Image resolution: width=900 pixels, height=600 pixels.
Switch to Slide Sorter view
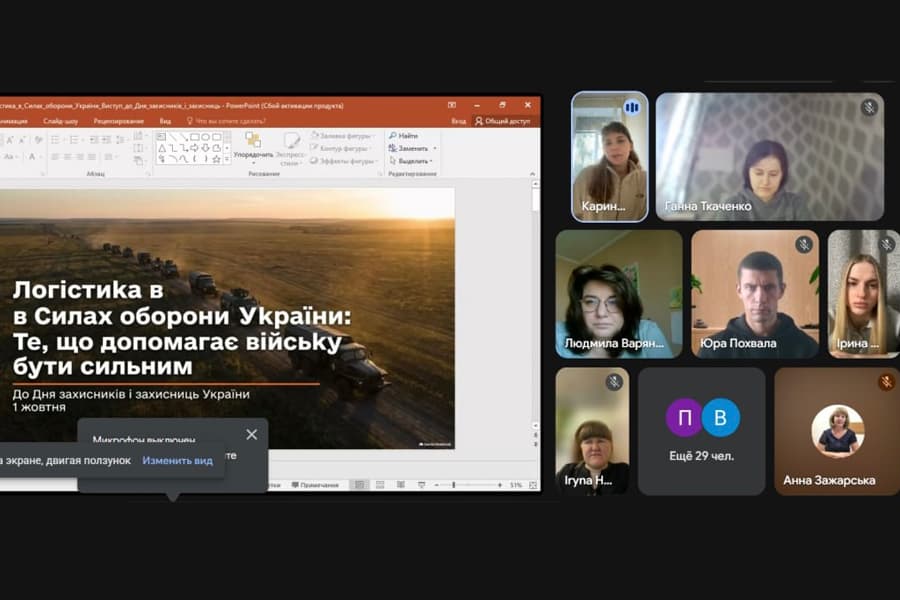click(x=380, y=485)
